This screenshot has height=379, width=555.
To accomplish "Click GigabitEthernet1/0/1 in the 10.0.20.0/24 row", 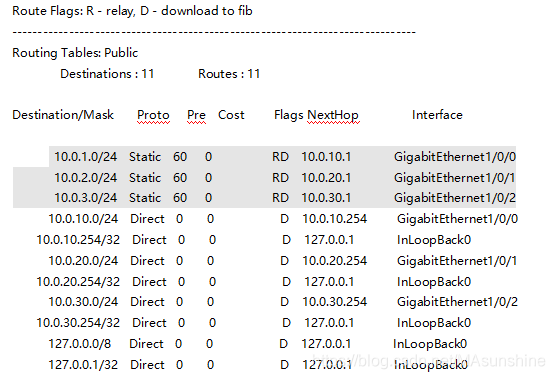I will tap(457, 261).
